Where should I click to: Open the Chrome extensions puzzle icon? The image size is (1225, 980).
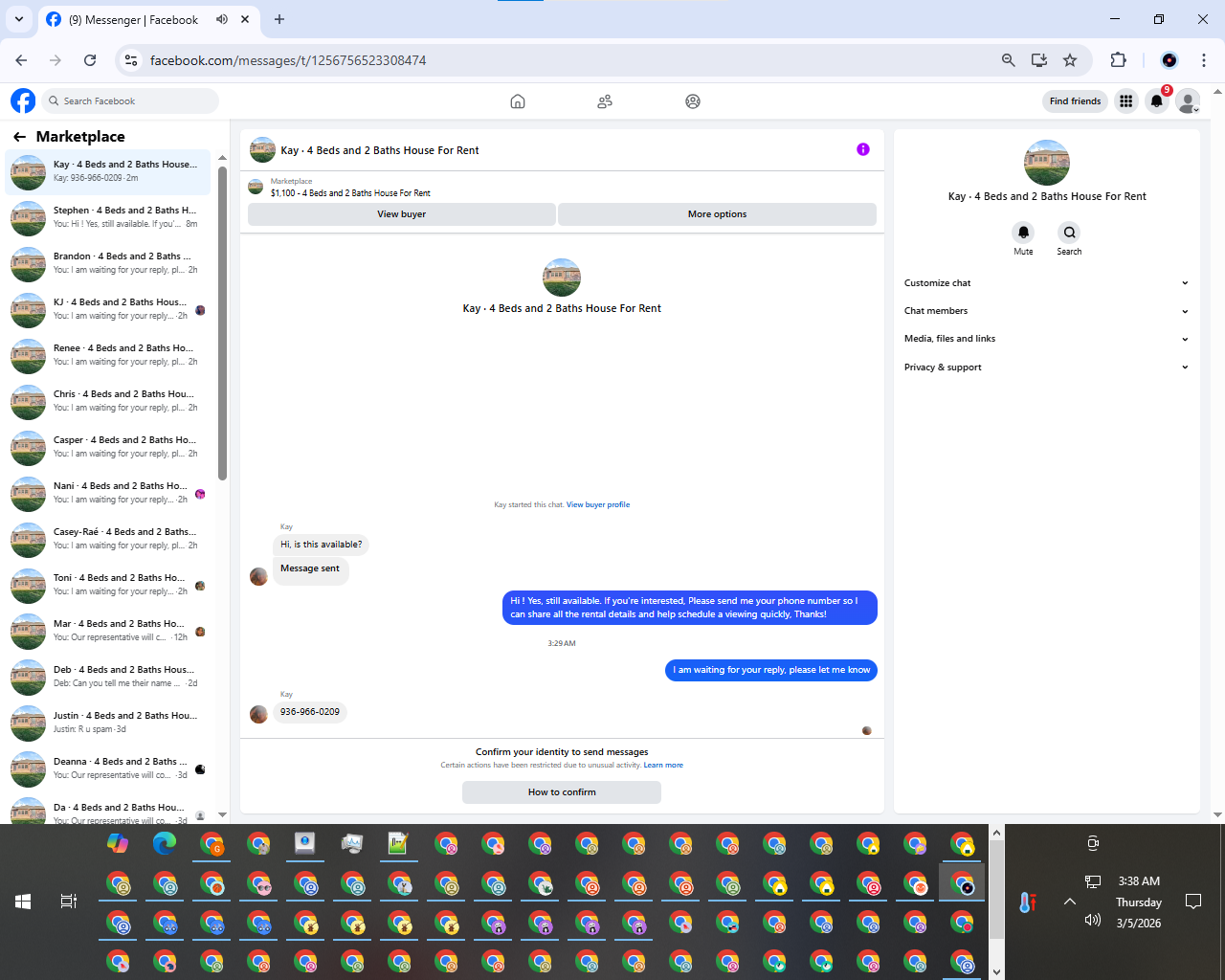pyautogui.click(x=1118, y=60)
